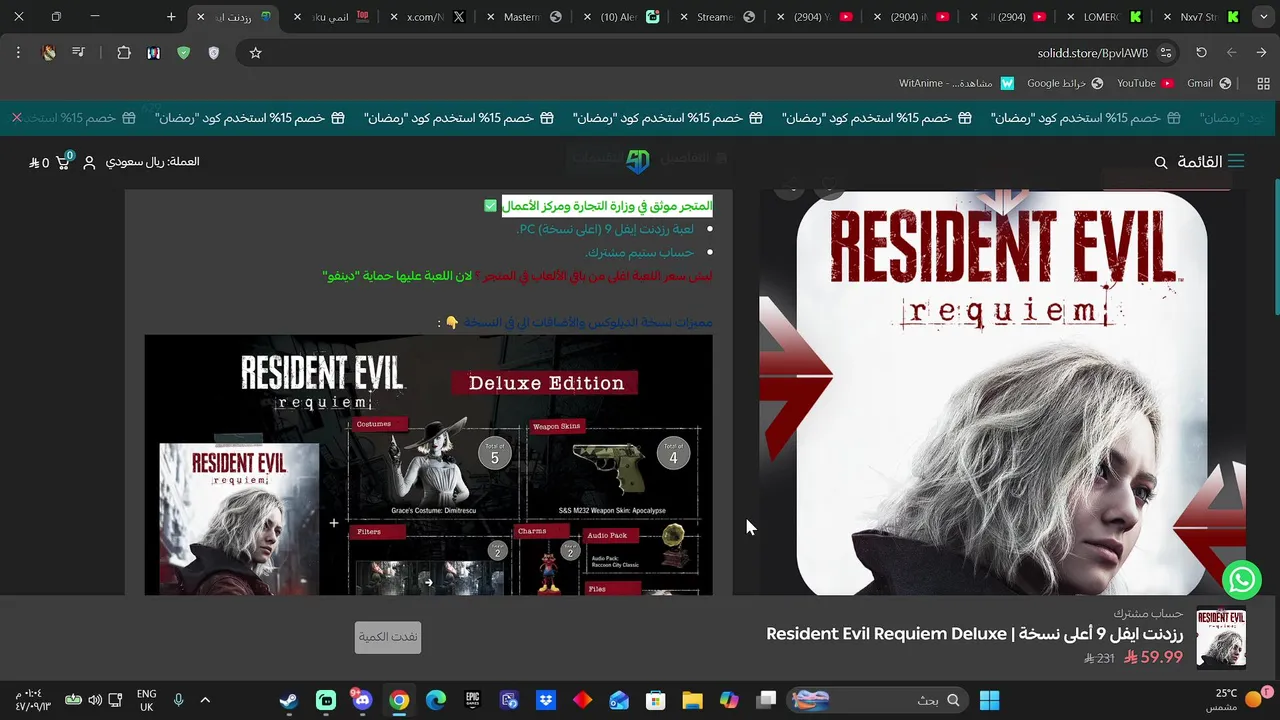Open site information icon in address bar

[x=1166, y=53]
